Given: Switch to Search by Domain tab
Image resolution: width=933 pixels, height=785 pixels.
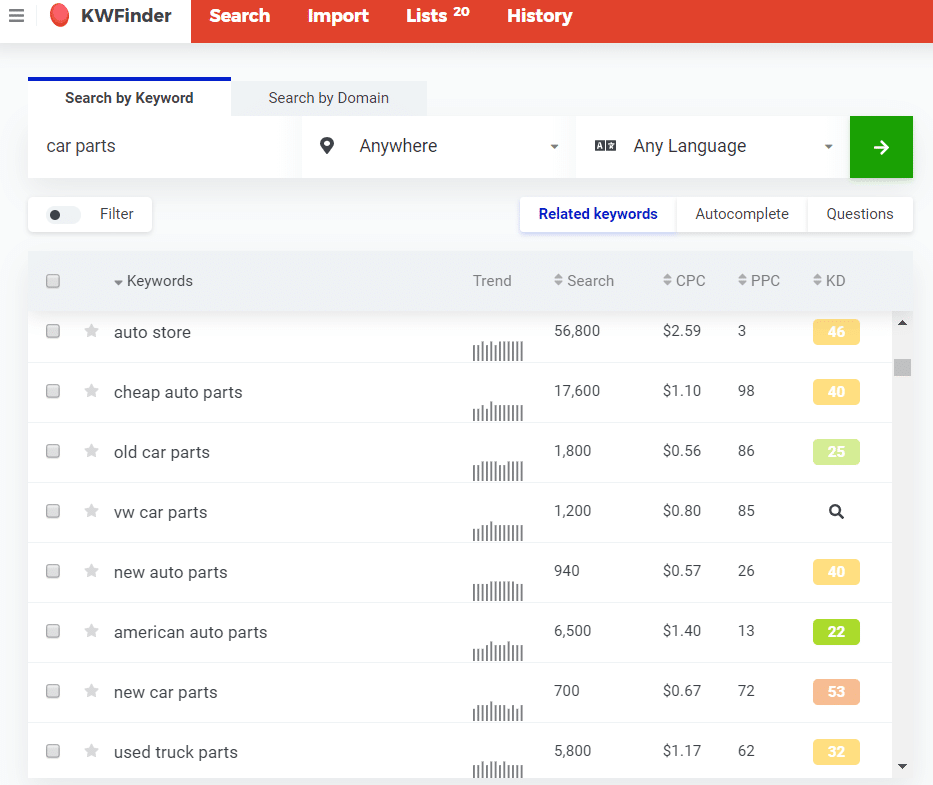Looking at the screenshot, I should [x=328, y=98].
